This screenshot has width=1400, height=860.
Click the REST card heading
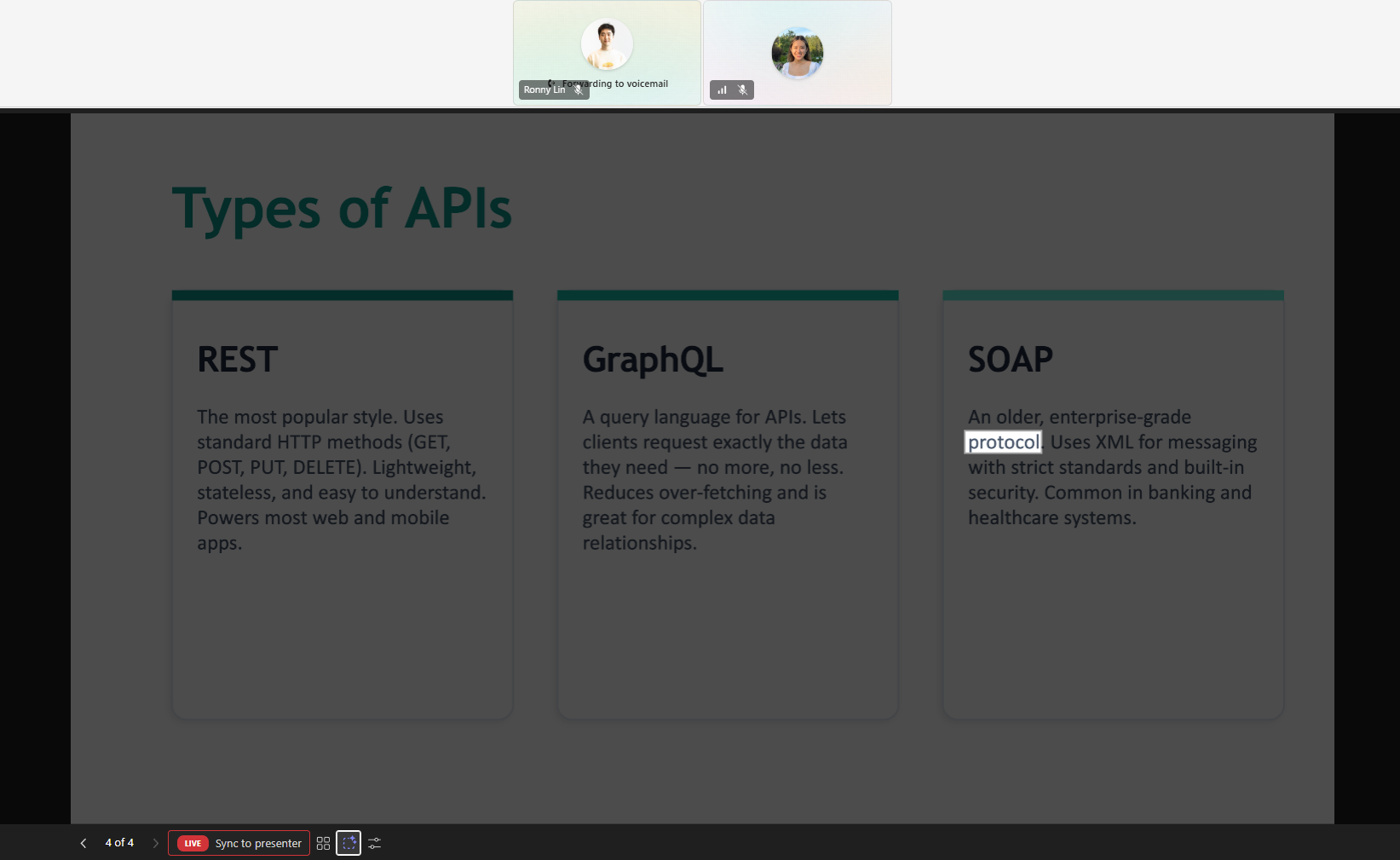pos(238,360)
